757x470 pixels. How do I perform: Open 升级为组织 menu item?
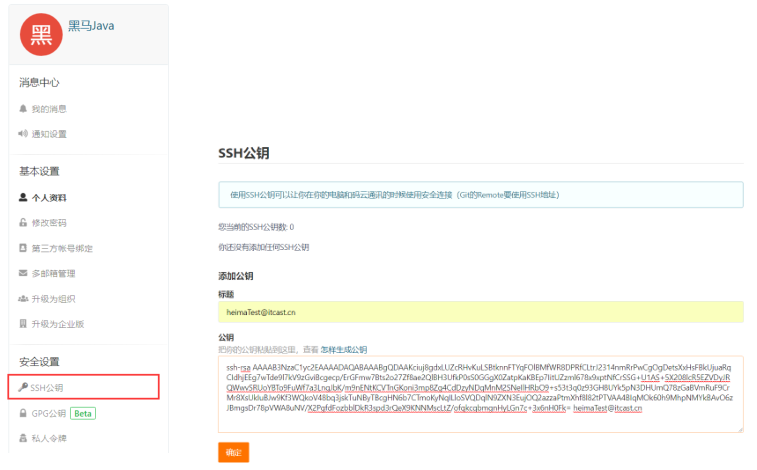coord(53,299)
